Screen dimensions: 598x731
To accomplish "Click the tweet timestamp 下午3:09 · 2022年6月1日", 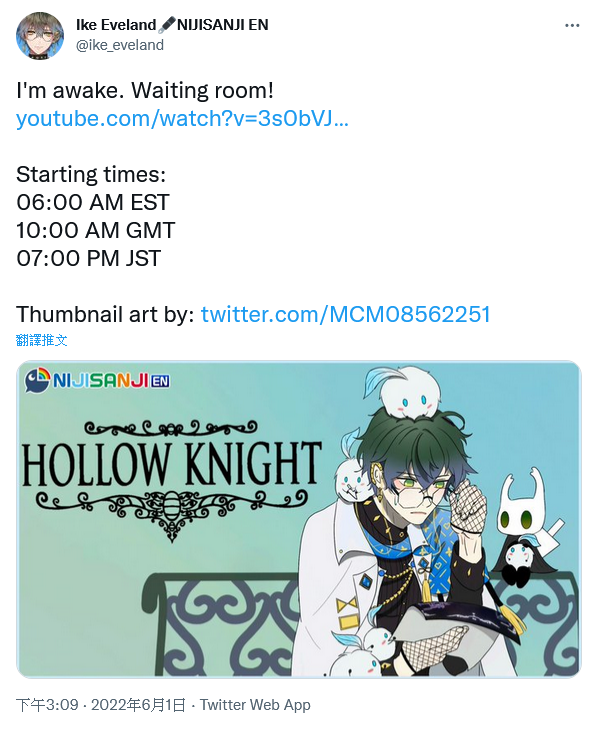I will tap(101, 705).
